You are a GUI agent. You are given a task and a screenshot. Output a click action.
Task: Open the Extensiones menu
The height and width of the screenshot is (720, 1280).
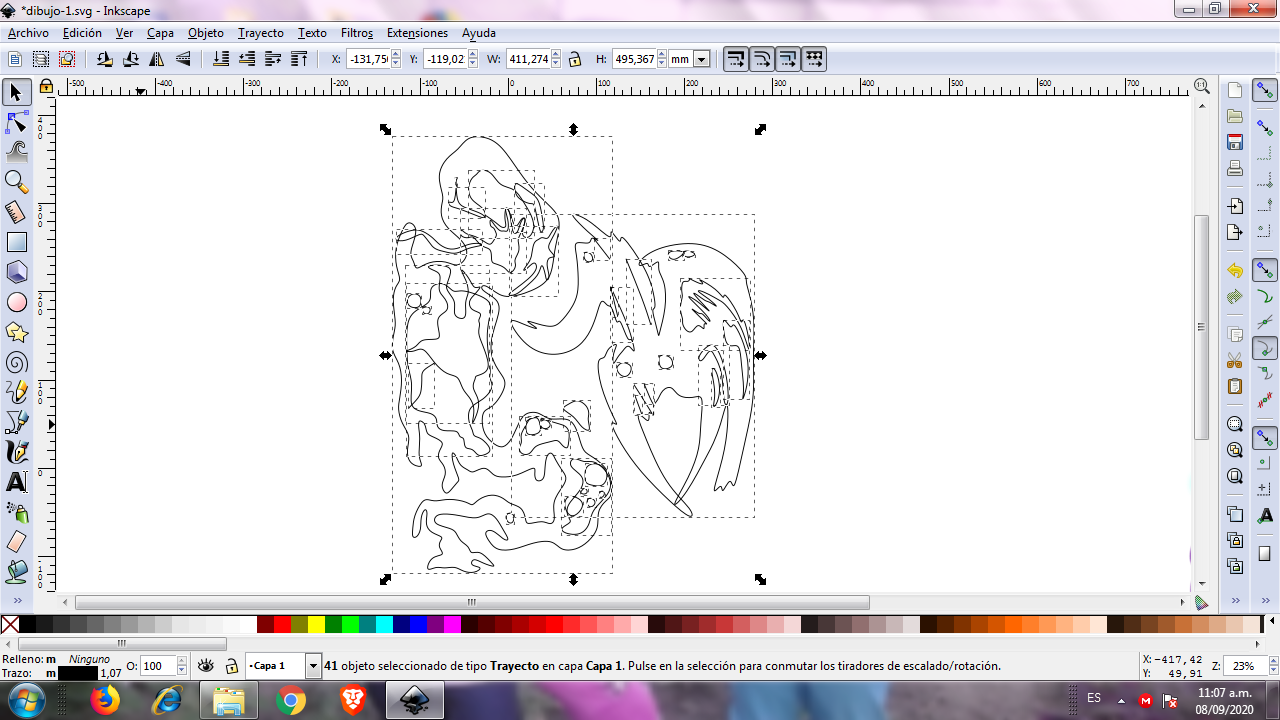(417, 33)
